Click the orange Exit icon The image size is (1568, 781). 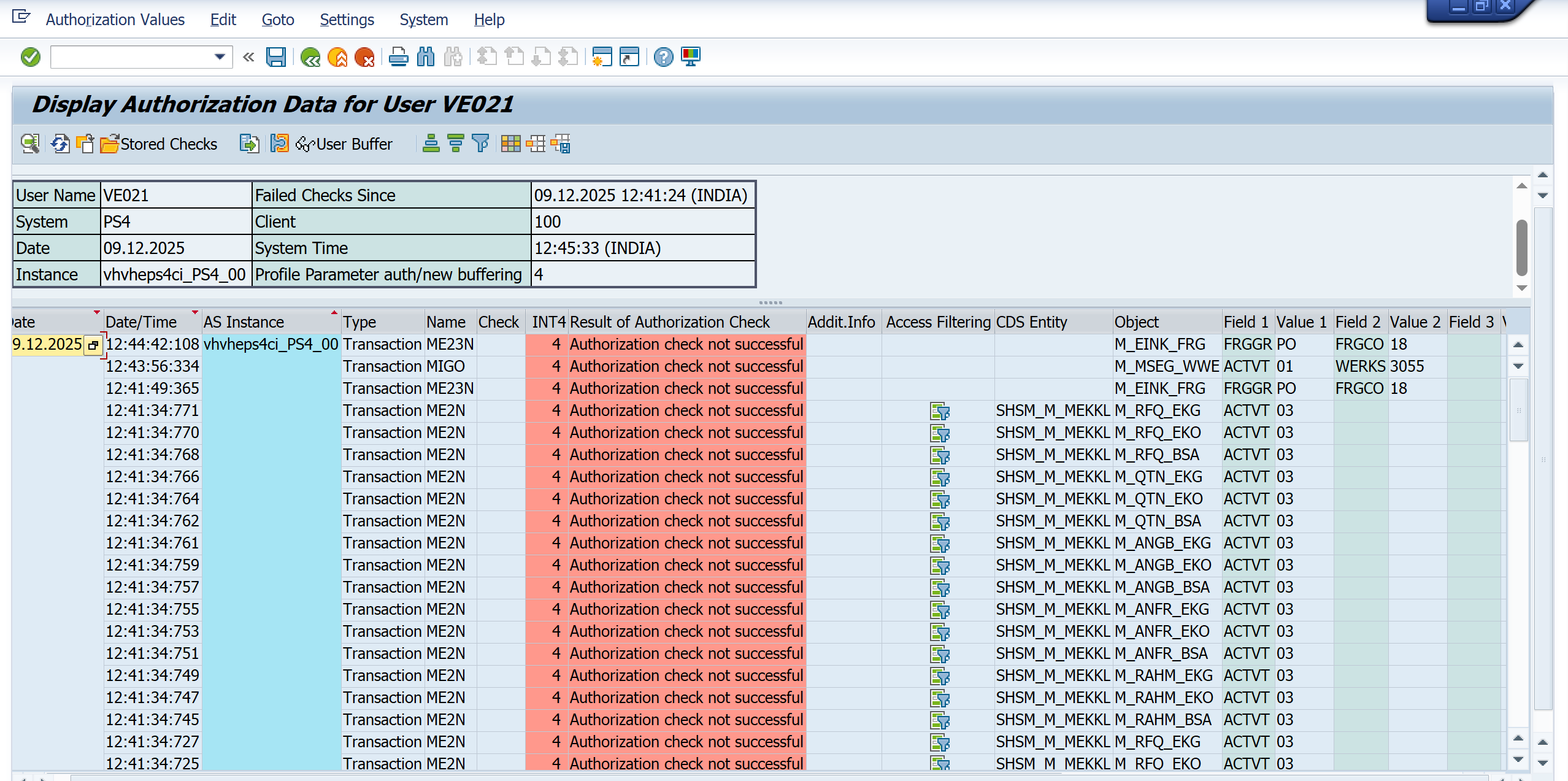pyautogui.click(x=337, y=57)
